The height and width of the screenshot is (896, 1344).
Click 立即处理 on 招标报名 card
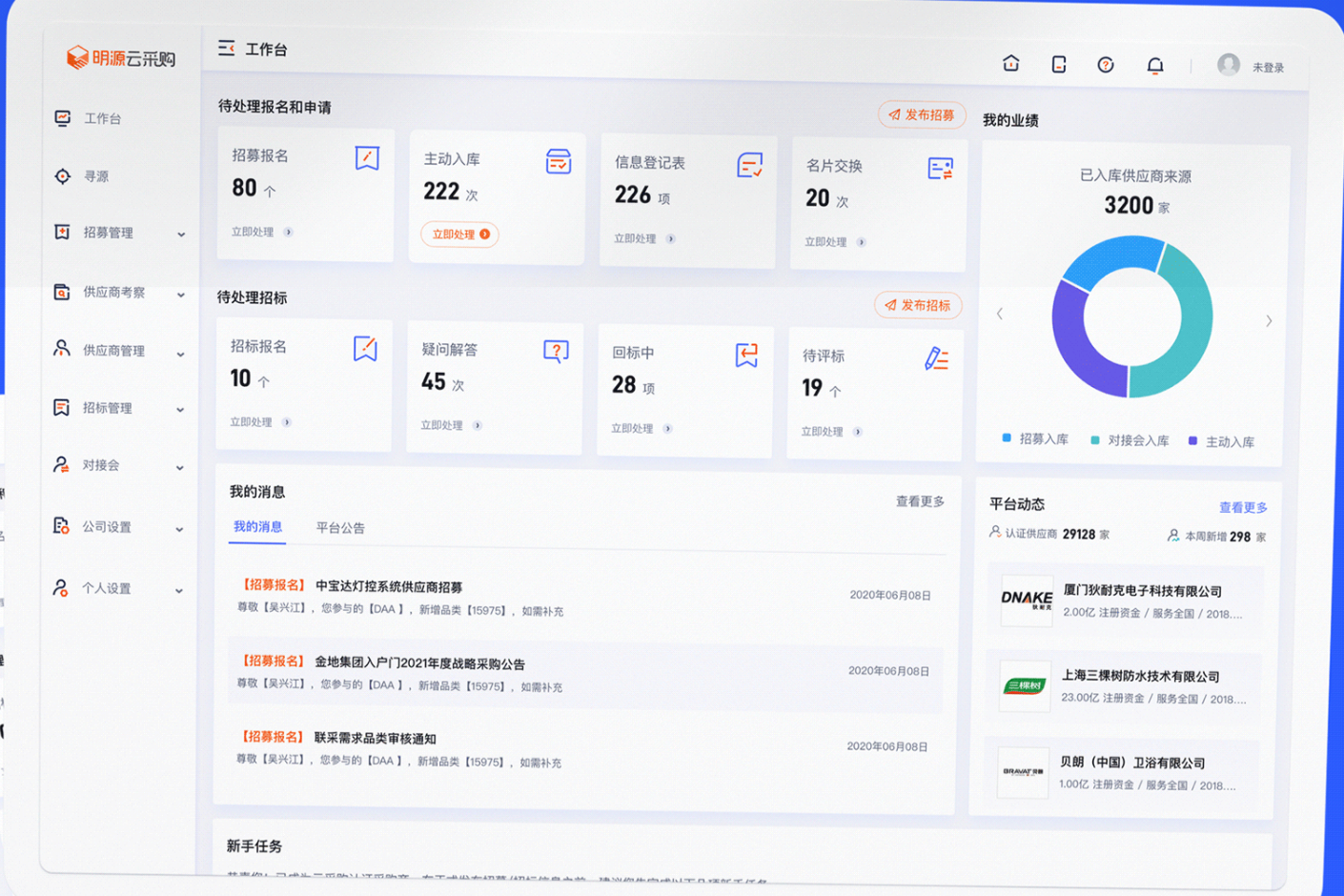[x=260, y=421]
